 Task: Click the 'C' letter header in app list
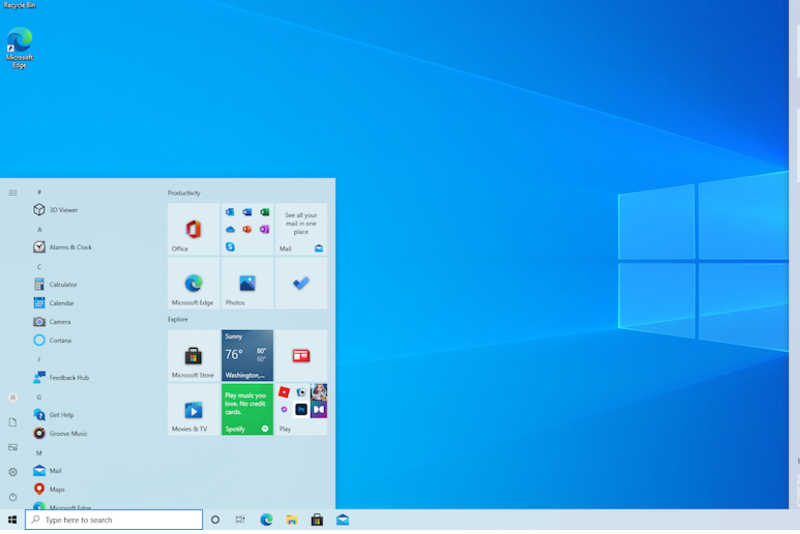click(x=39, y=267)
